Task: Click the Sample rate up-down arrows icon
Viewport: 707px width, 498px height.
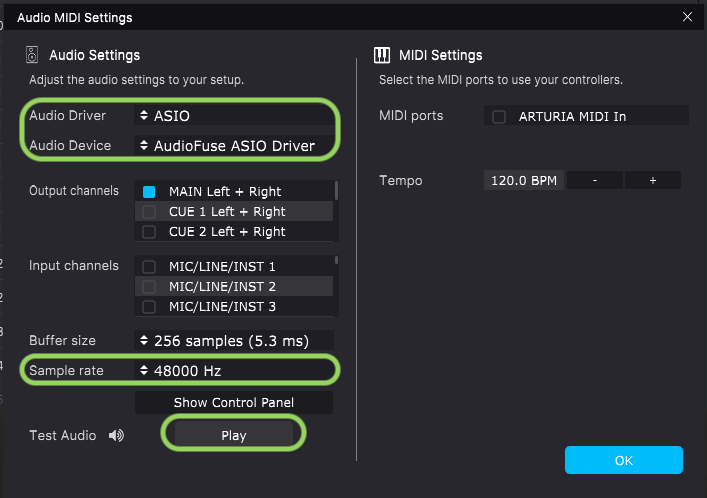Action: tap(144, 370)
